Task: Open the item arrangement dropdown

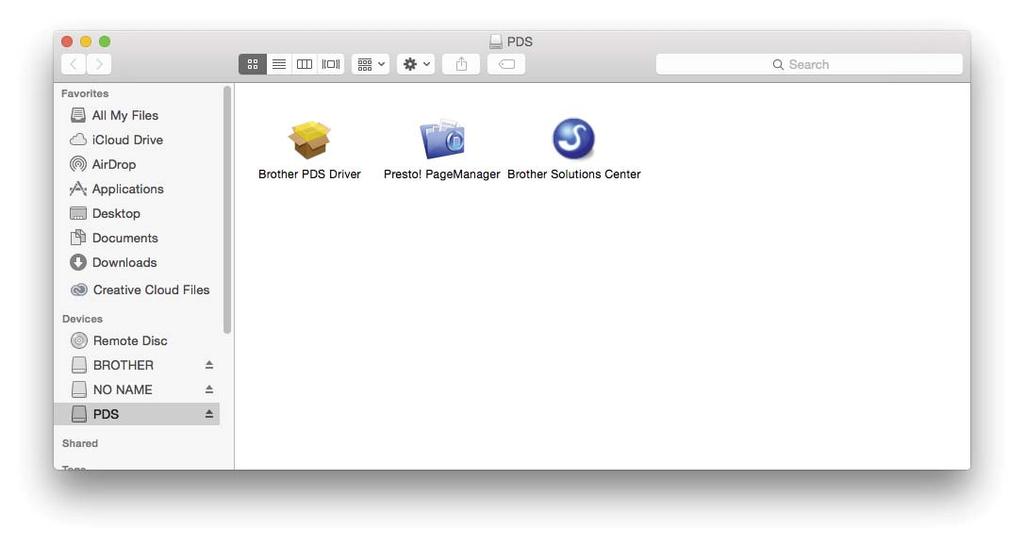Action: point(371,64)
